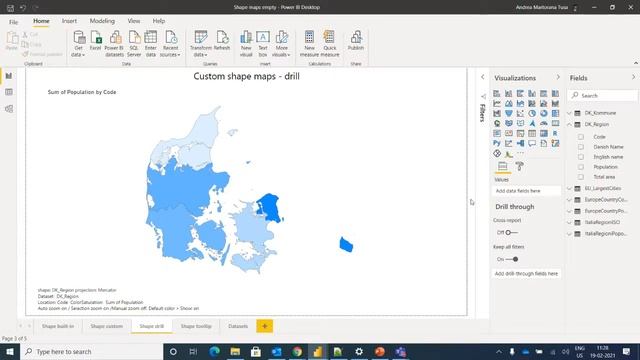The height and width of the screenshot is (360, 640).
Task: Open the Format paint roller pane
Action: (x=519, y=166)
